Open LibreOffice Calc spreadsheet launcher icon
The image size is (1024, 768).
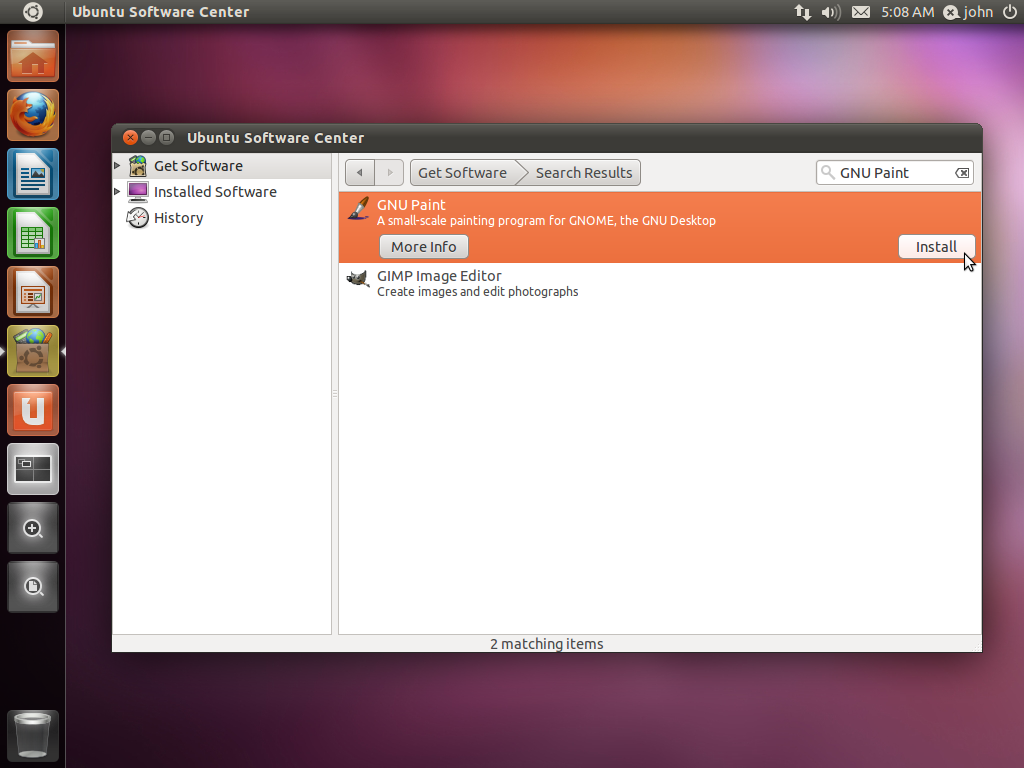(33, 233)
